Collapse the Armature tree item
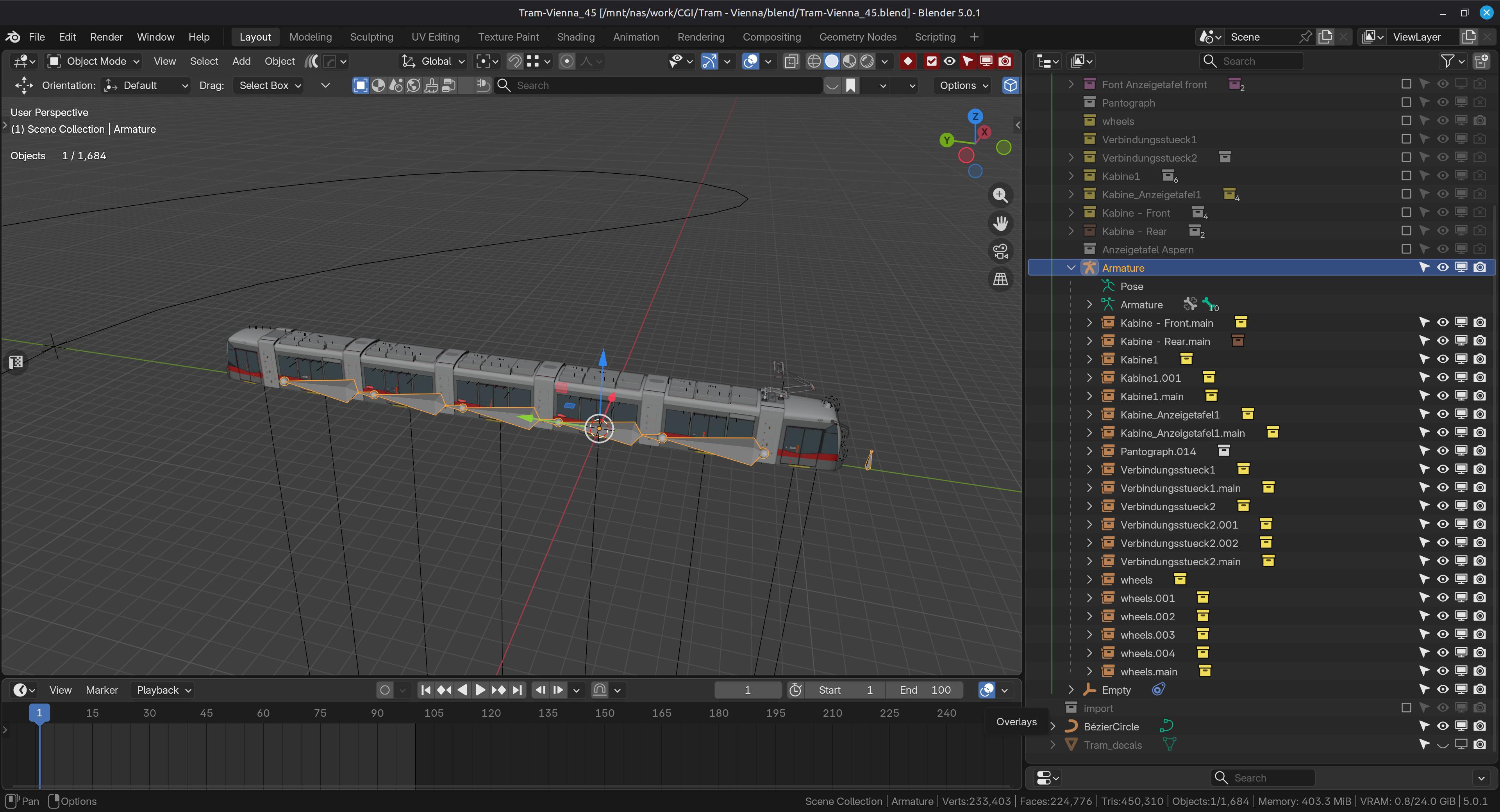1500x812 pixels. [x=1071, y=268]
